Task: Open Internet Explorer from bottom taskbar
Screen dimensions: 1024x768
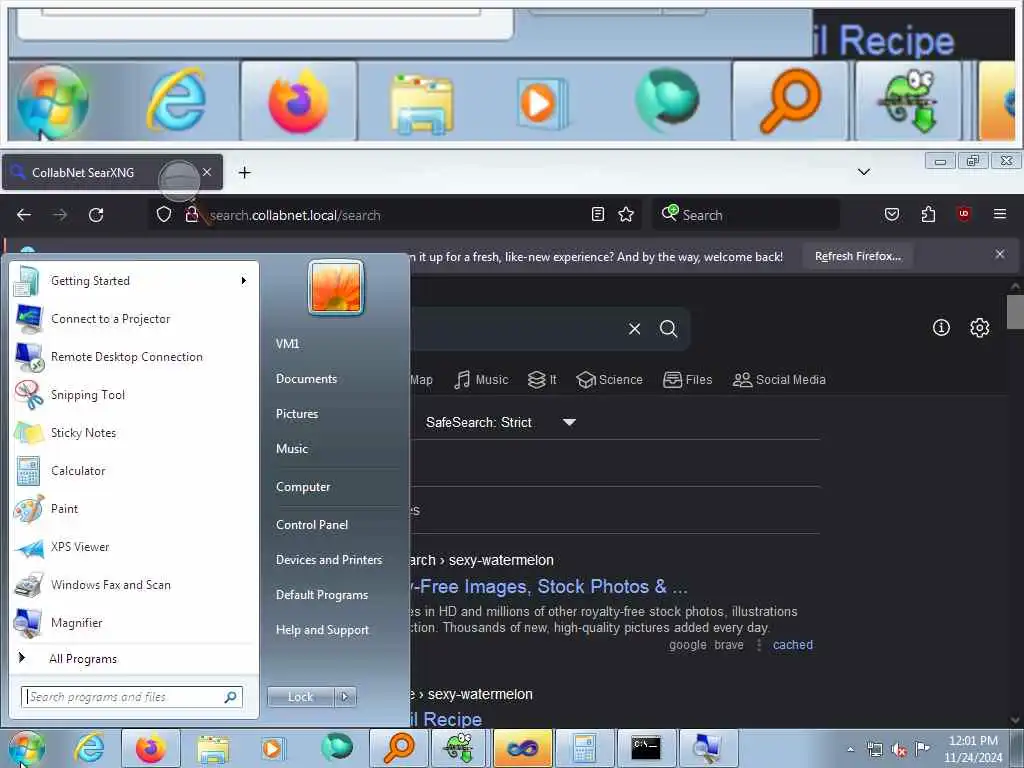Action: [89, 748]
